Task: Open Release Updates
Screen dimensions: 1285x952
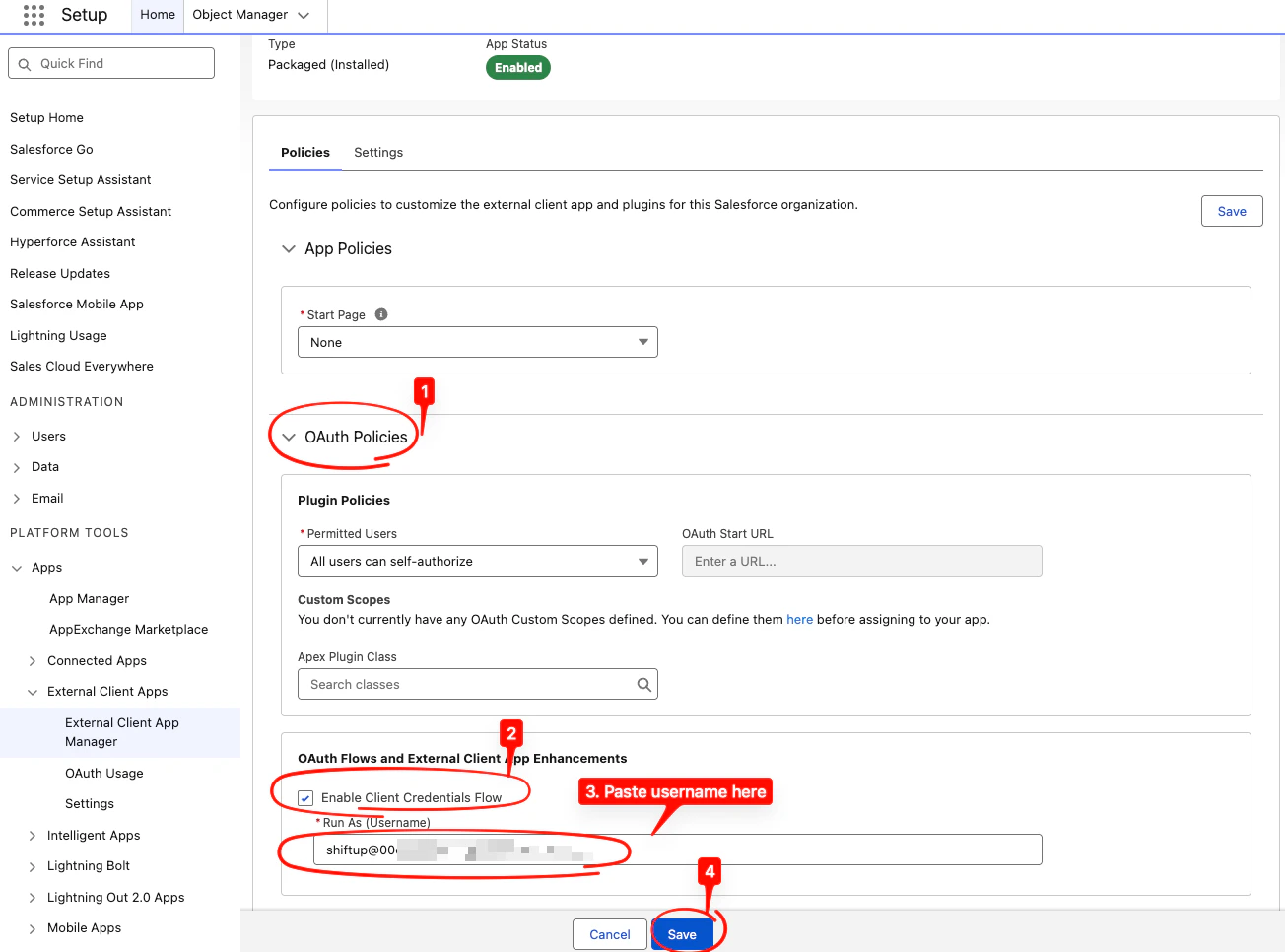Action: (x=60, y=274)
